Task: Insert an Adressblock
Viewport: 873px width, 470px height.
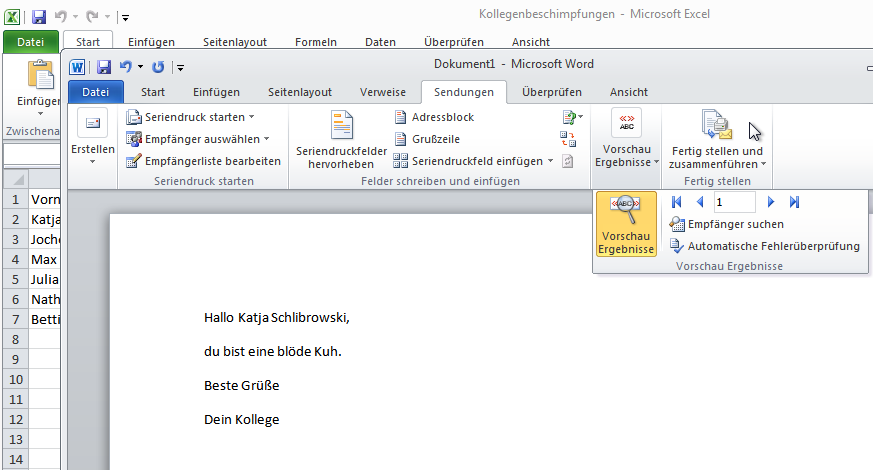Action: point(434,117)
